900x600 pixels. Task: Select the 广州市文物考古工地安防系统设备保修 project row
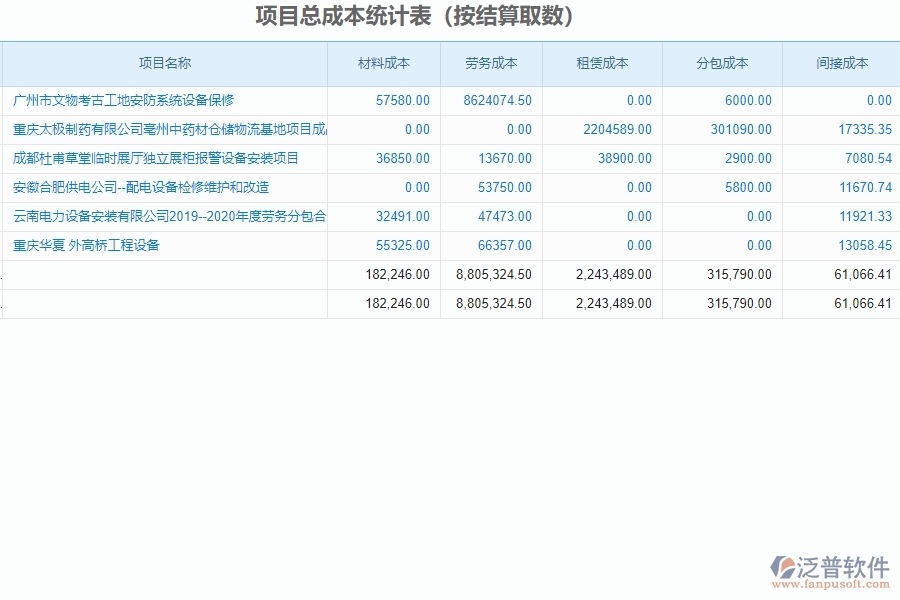[x=130, y=100]
